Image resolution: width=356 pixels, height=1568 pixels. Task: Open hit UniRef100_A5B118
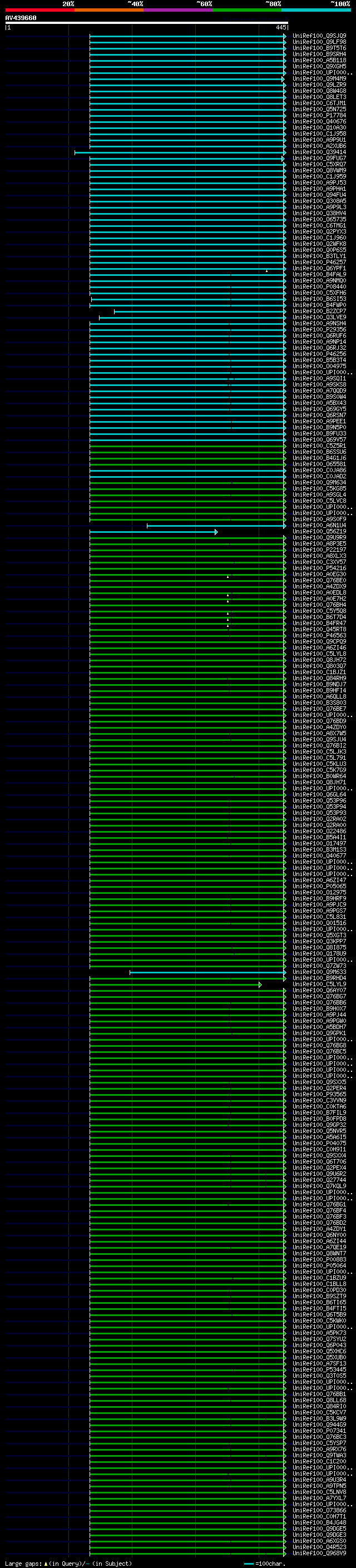coord(319,60)
